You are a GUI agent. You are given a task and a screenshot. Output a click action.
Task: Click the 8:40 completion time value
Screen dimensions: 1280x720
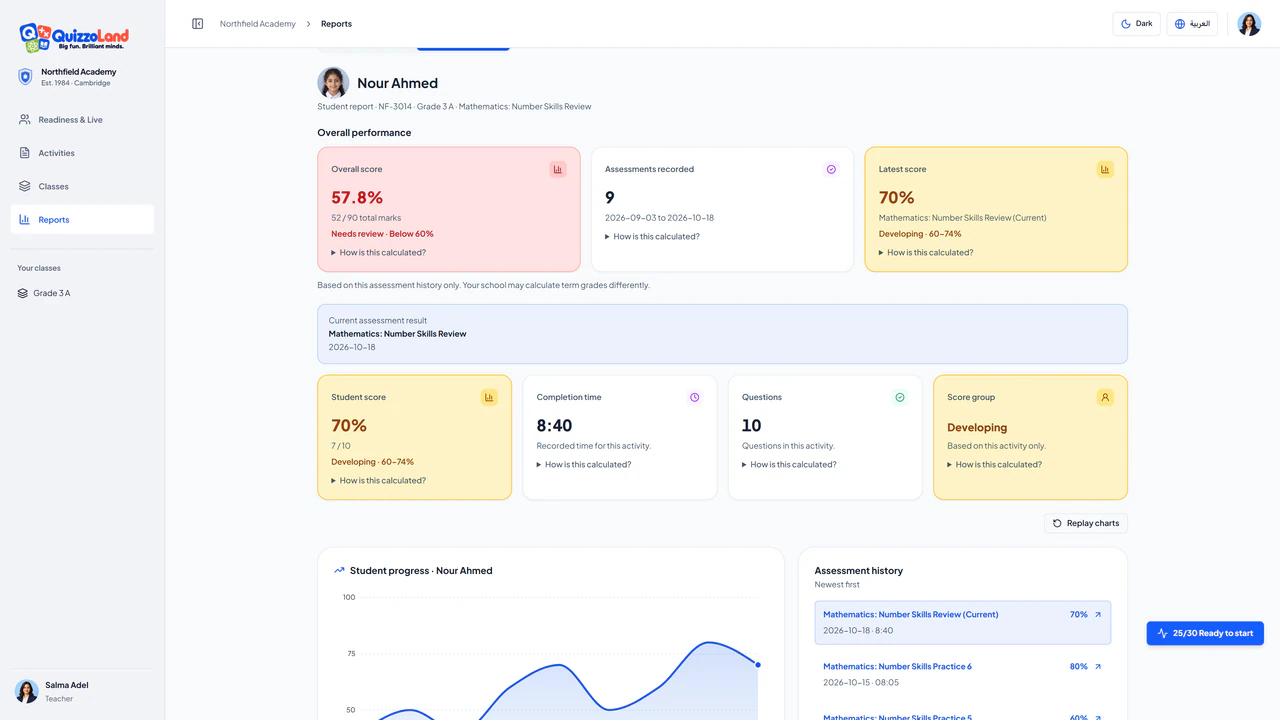point(554,426)
